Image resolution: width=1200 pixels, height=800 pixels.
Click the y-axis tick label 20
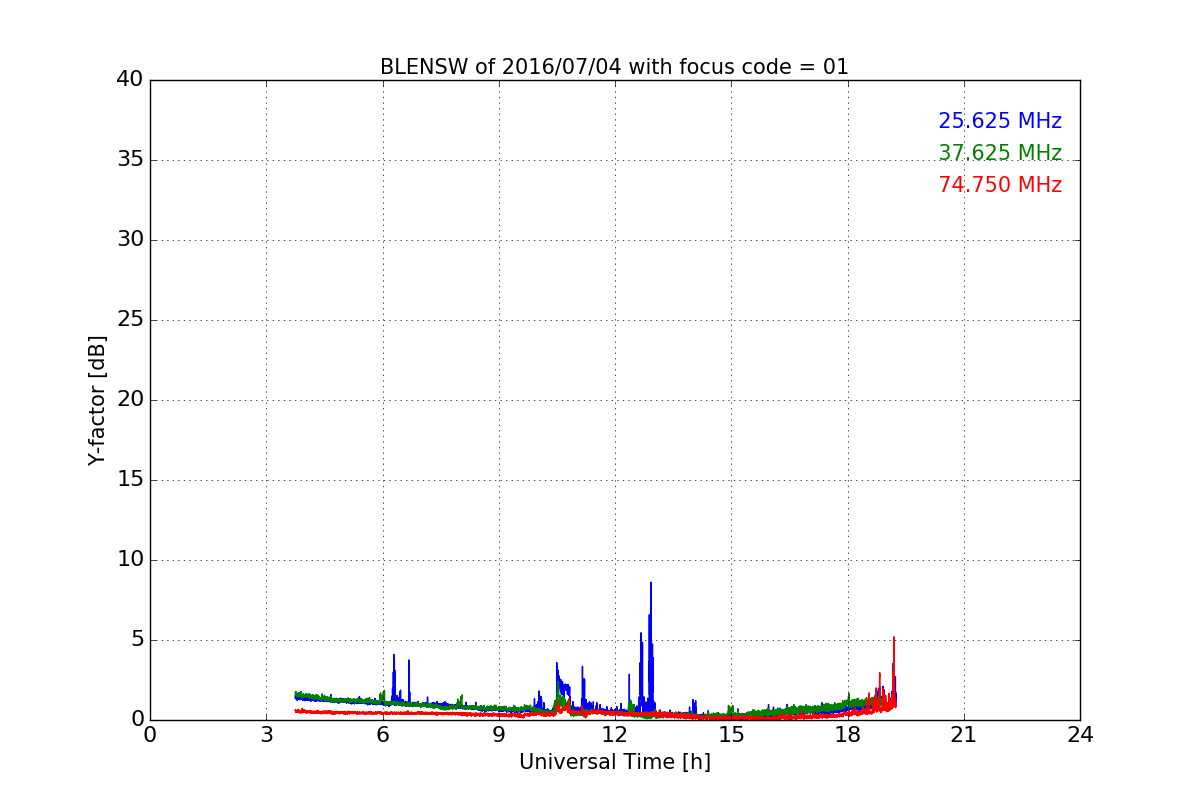tap(130, 399)
